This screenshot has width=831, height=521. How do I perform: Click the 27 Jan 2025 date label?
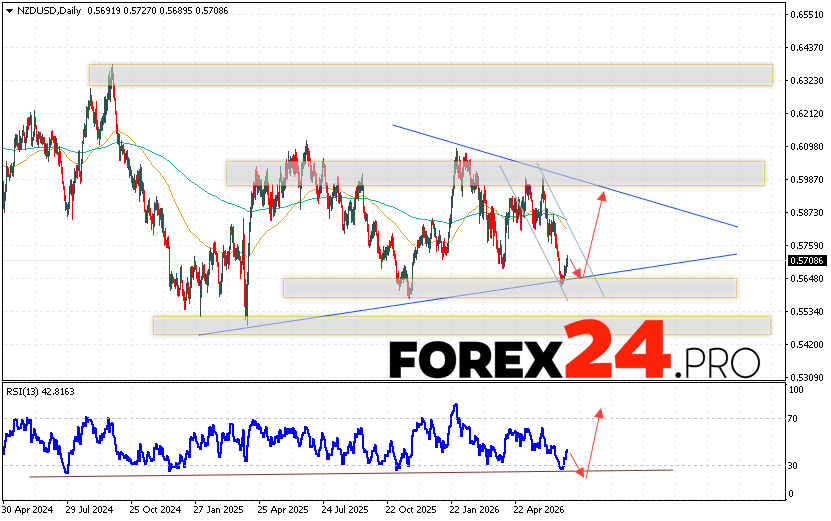(x=218, y=509)
